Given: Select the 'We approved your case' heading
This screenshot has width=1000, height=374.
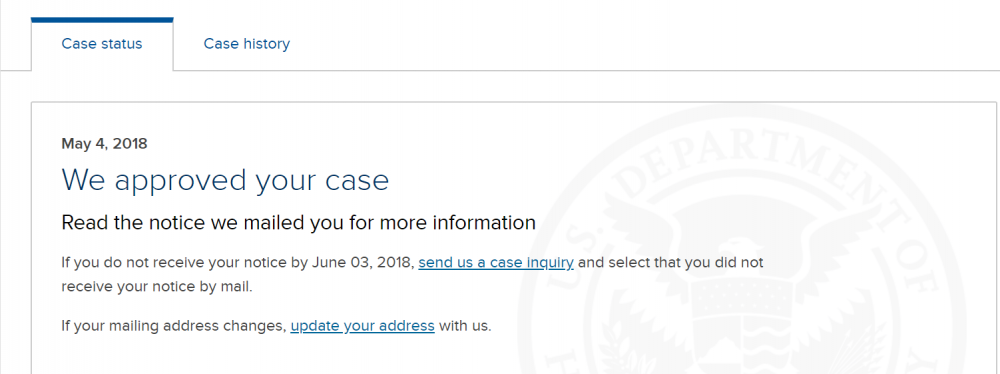Looking at the screenshot, I should [225, 181].
